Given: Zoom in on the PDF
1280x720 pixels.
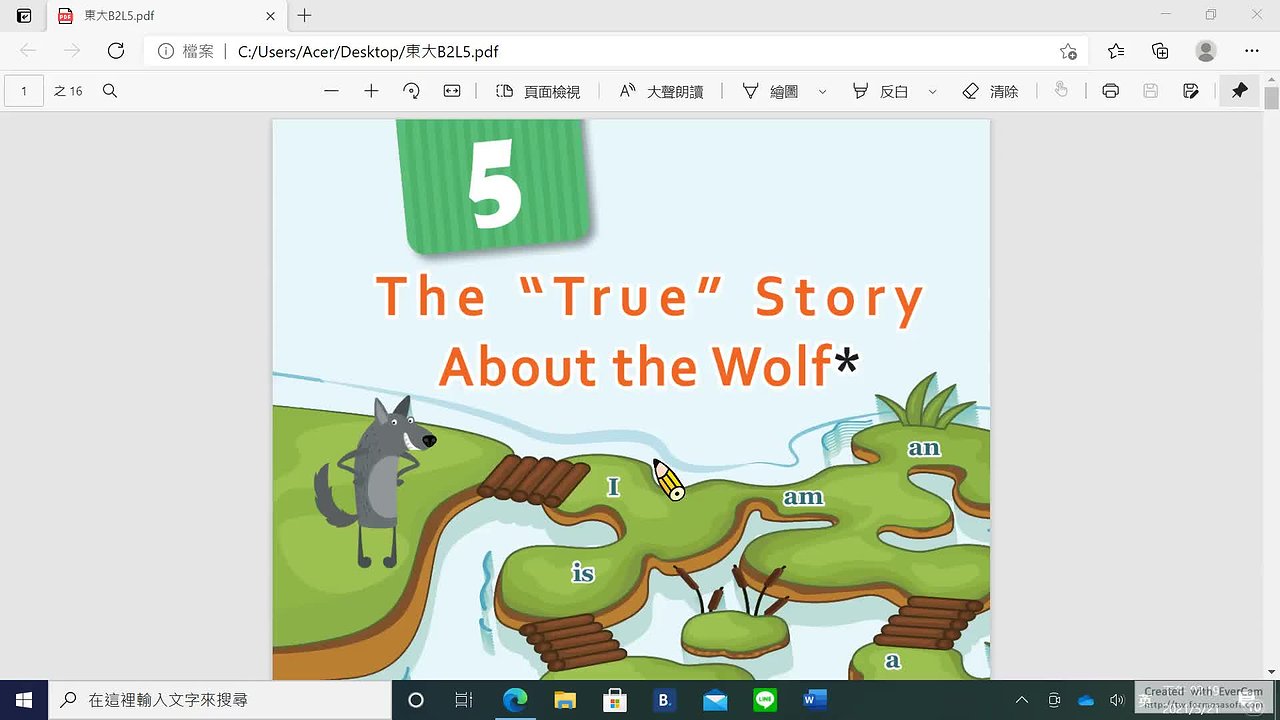Looking at the screenshot, I should point(371,91).
